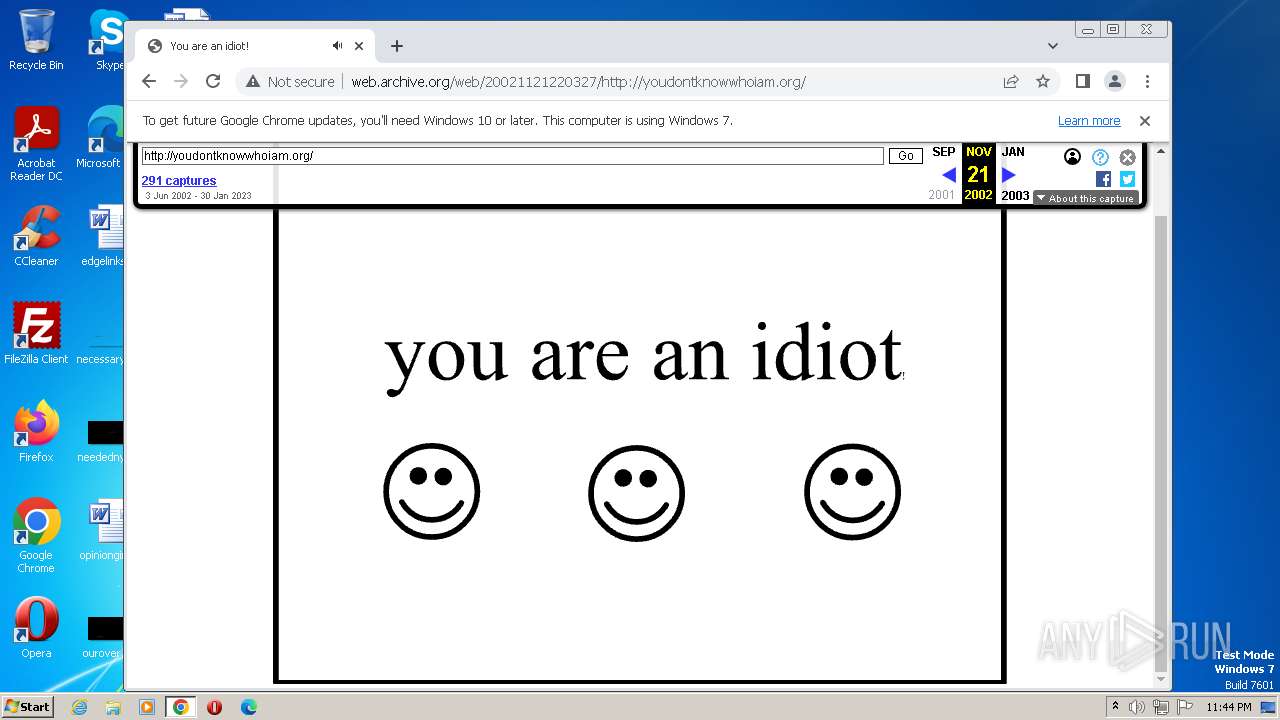The height and width of the screenshot is (720, 1280).
Task: Go to the previous capture in SEP
Action: [949, 175]
